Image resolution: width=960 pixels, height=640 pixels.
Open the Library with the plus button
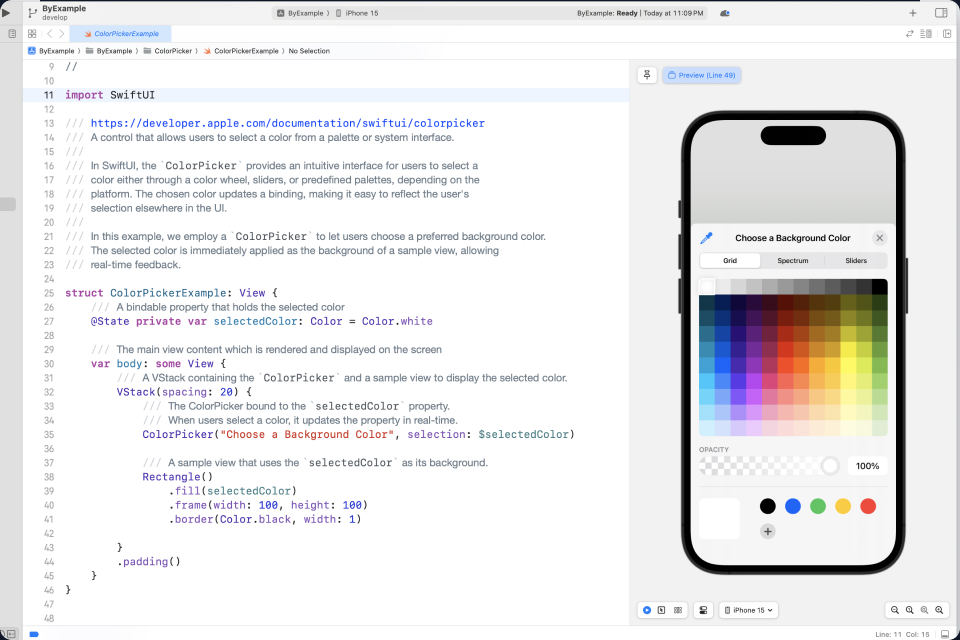click(x=913, y=13)
